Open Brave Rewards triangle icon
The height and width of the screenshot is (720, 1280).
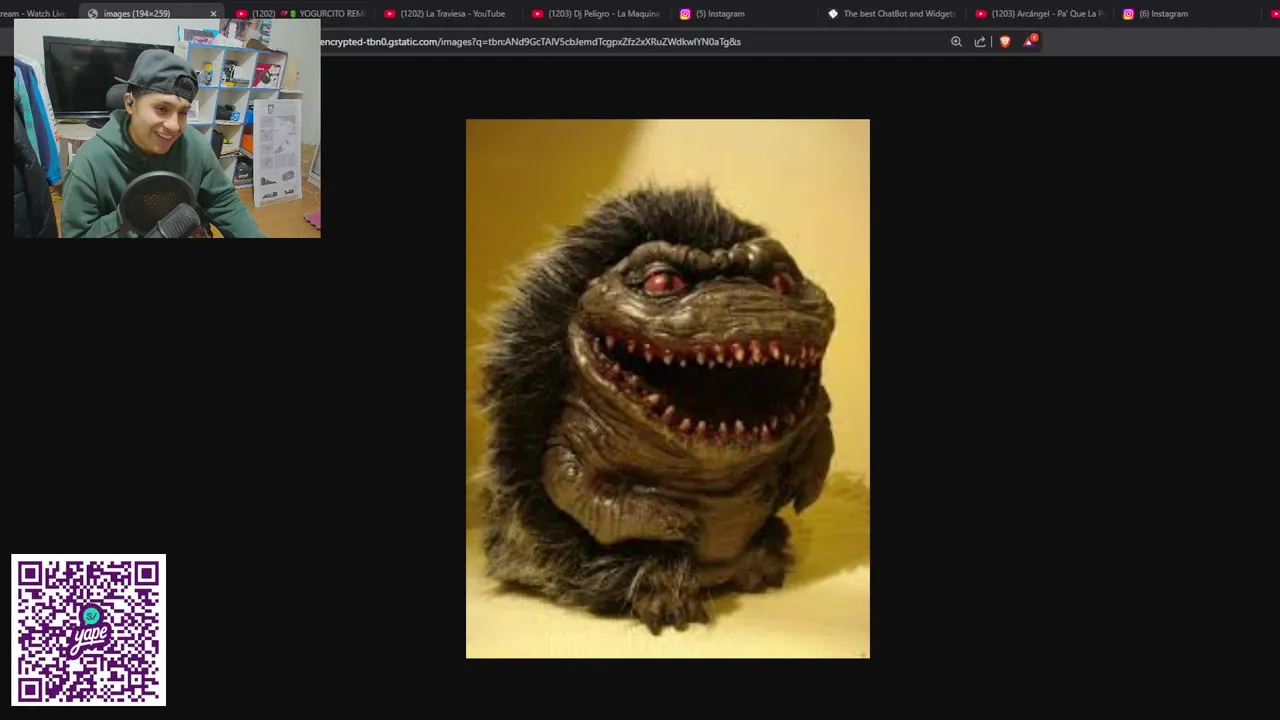[1029, 42]
